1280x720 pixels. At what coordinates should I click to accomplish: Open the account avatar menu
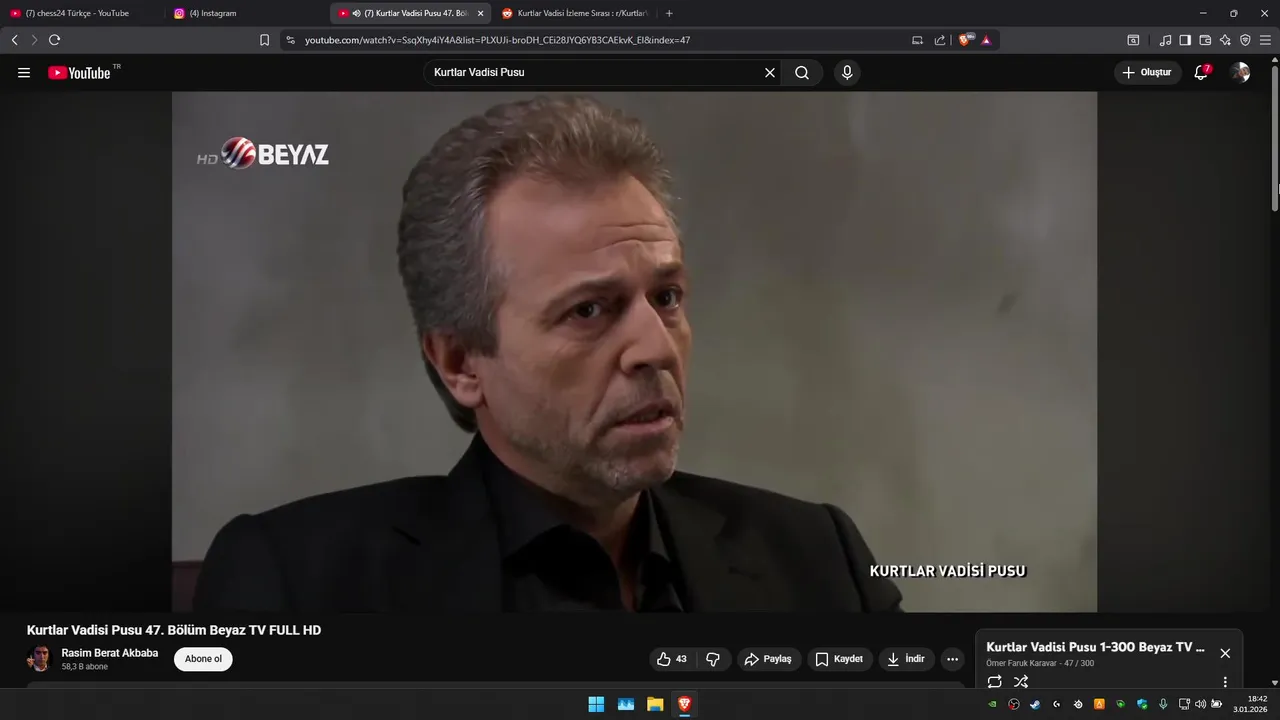pyautogui.click(x=1240, y=73)
